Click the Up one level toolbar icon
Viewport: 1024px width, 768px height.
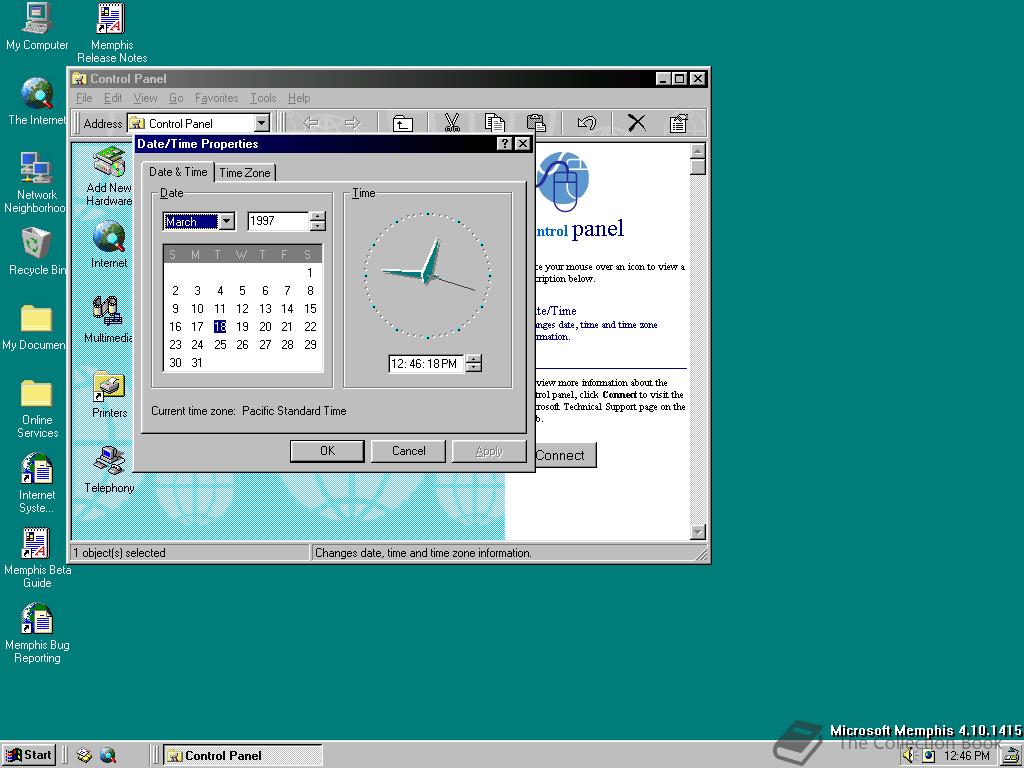pyautogui.click(x=403, y=123)
